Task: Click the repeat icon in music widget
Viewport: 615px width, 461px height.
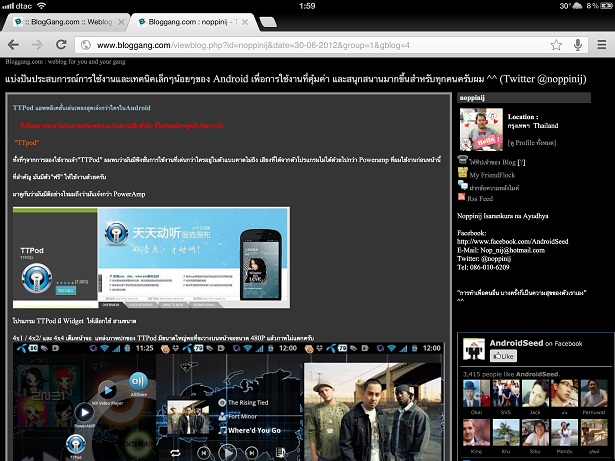Action: (x=175, y=453)
